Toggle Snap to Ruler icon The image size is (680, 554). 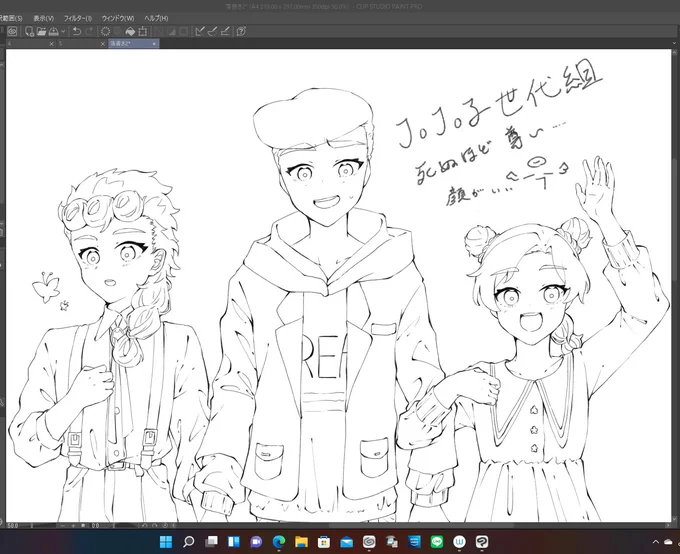click(200, 31)
